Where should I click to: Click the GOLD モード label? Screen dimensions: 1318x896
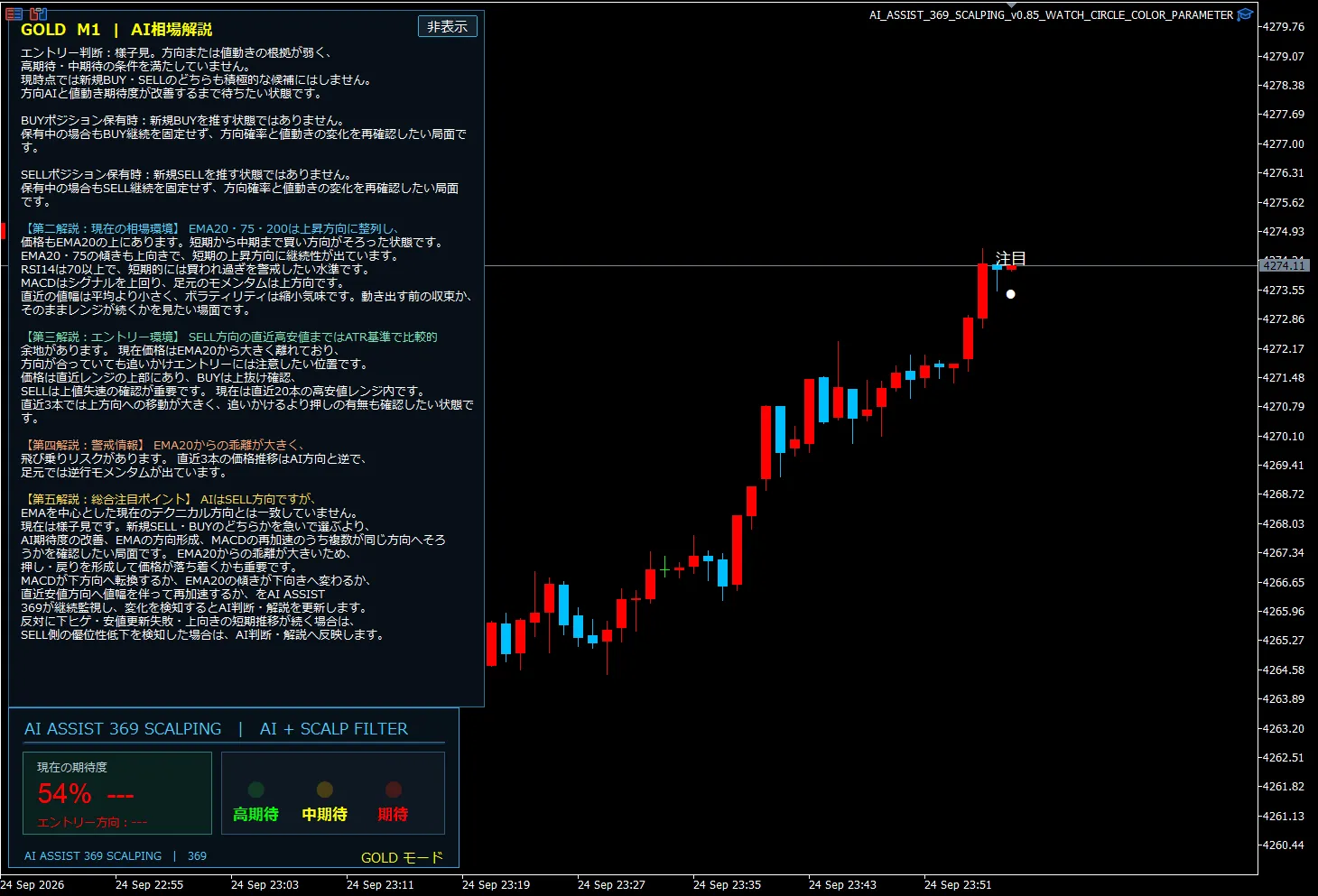402,857
